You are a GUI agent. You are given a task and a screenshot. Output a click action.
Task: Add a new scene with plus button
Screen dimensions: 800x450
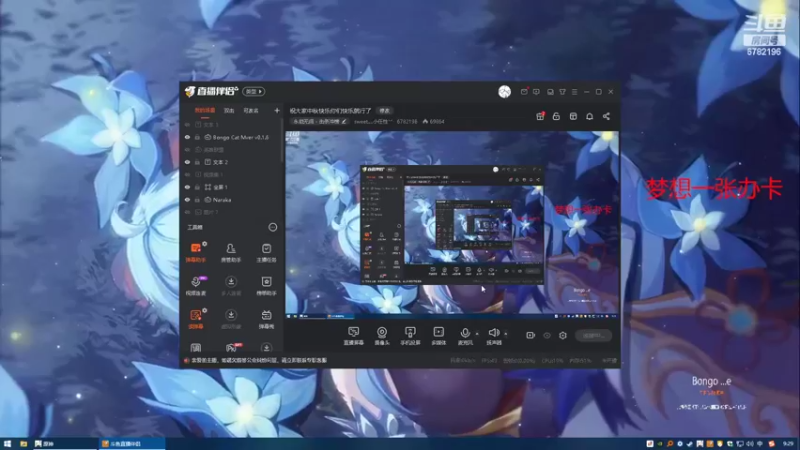[277, 110]
